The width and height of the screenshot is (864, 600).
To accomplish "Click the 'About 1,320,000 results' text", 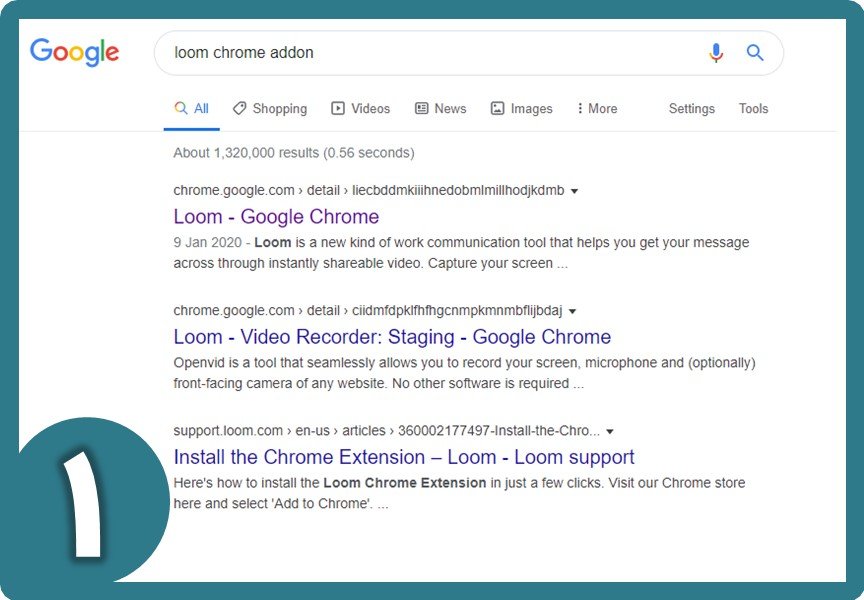I will pos(294,153).
